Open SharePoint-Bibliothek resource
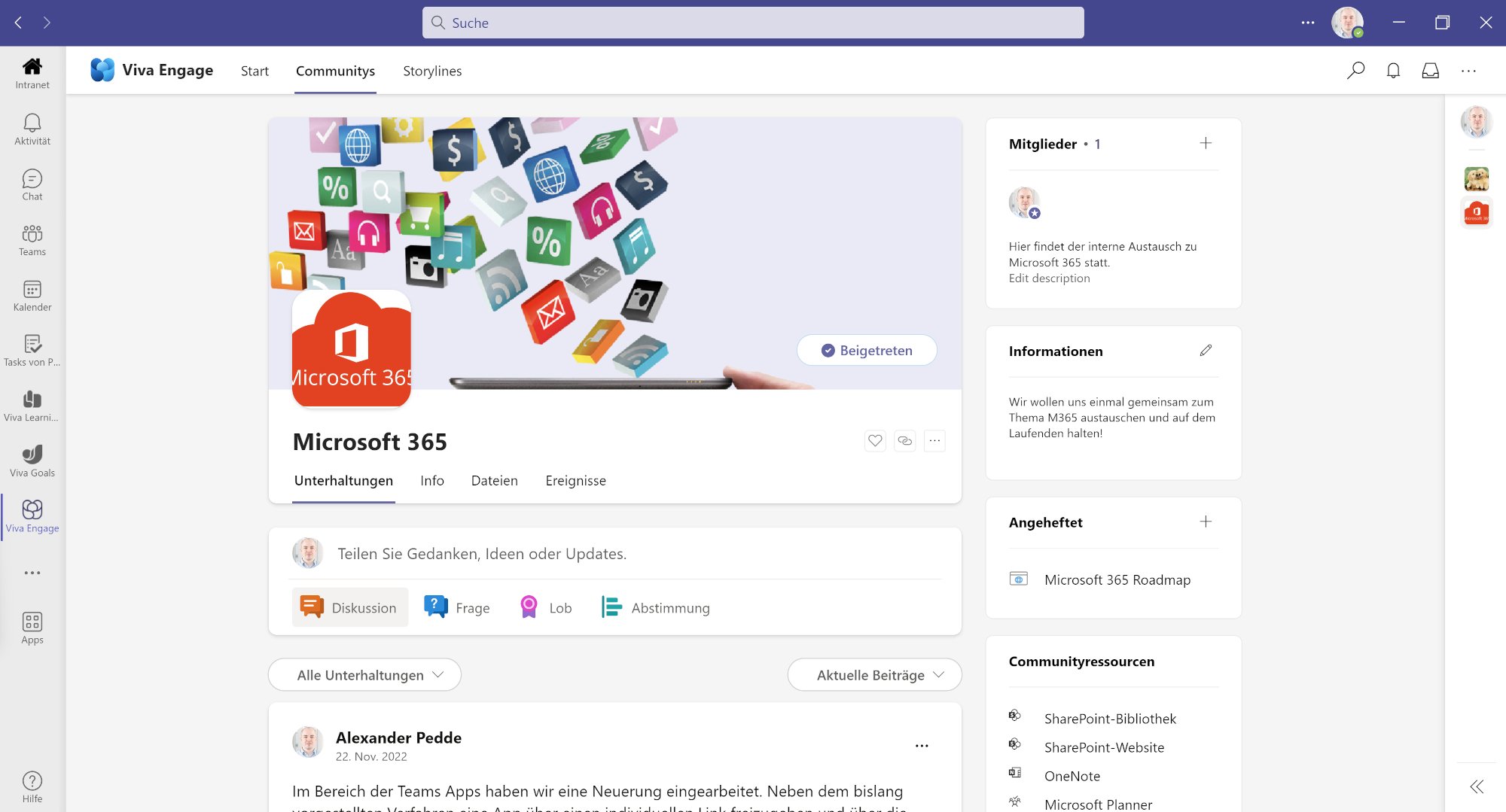Image resolution: width=1506 pixels, height=812 pixels. 1110,719
